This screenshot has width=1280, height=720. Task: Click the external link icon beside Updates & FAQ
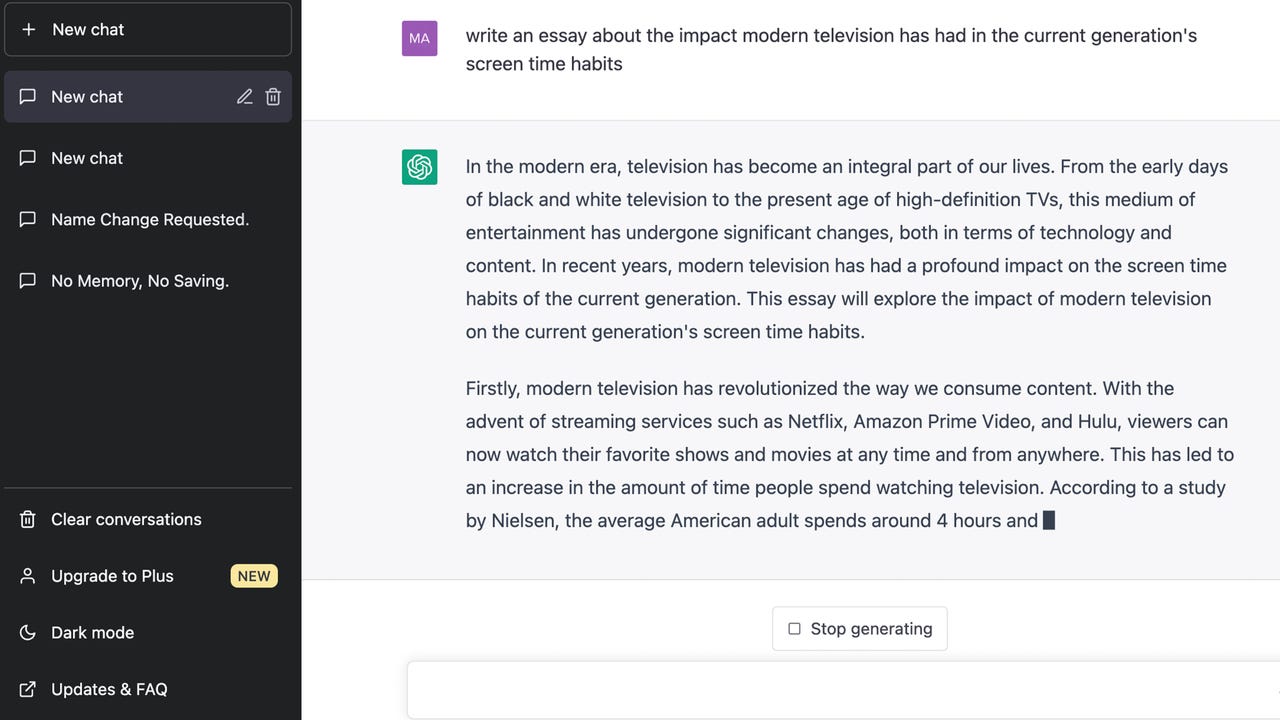pos(28,689)
